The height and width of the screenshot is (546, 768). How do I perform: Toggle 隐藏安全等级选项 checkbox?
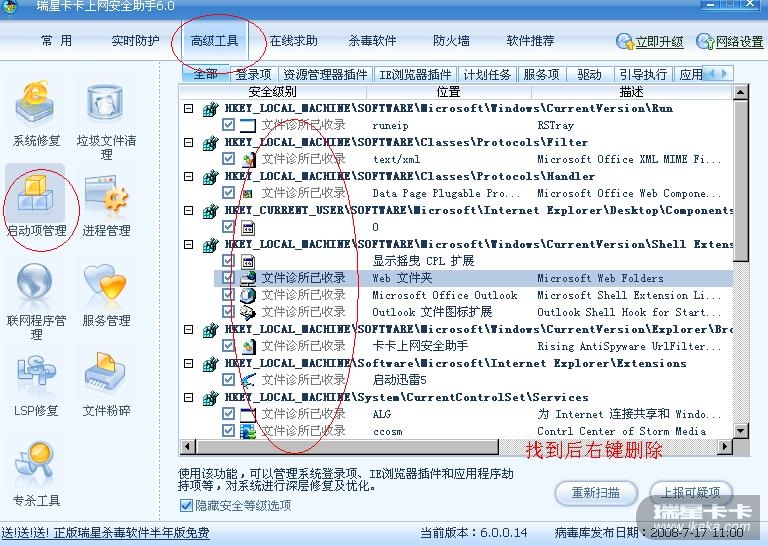point(186,505)
